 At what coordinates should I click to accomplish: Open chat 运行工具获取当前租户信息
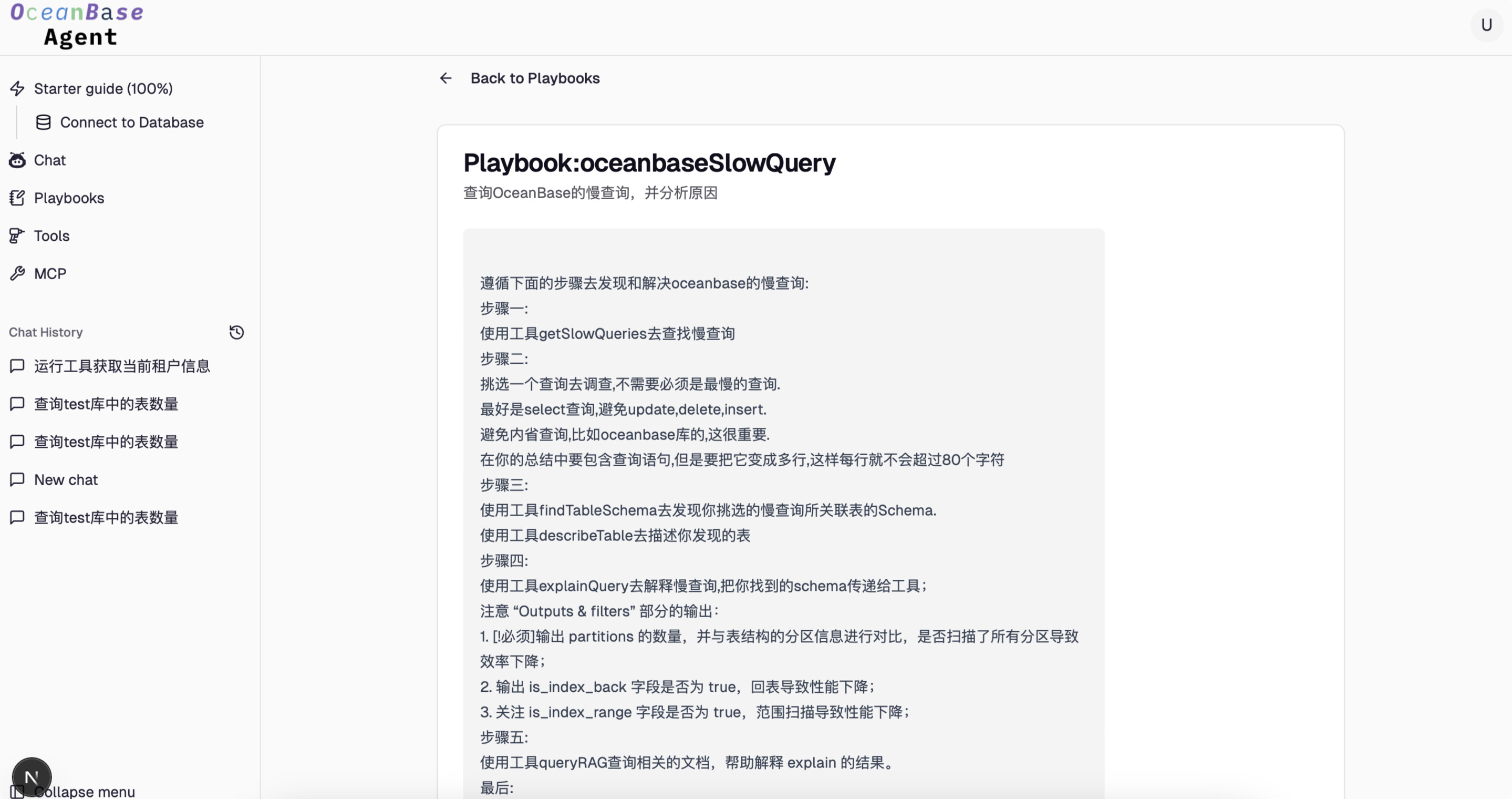122,366
